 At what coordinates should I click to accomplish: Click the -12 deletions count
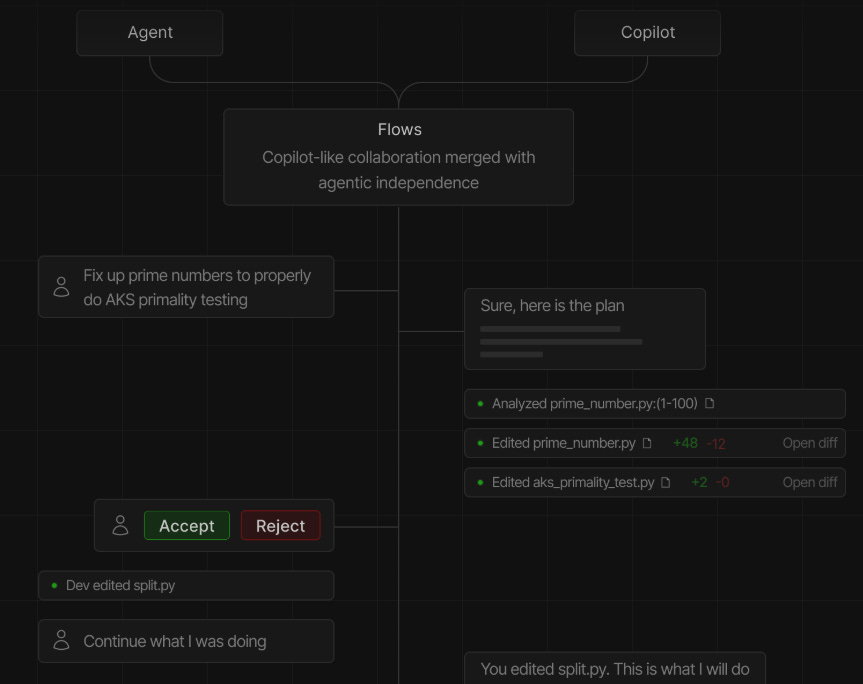point(716,444)
